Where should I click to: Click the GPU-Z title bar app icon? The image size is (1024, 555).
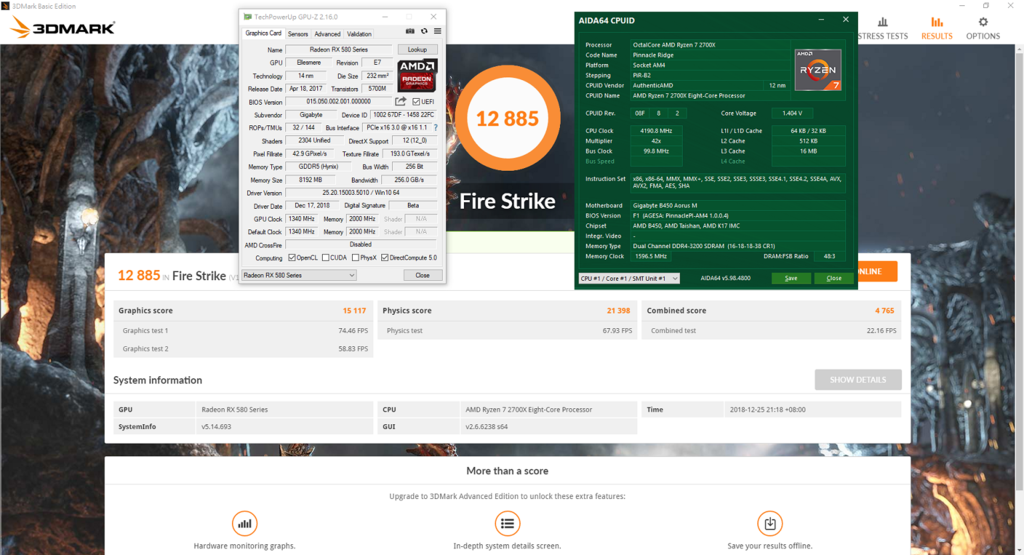[248, 16]
